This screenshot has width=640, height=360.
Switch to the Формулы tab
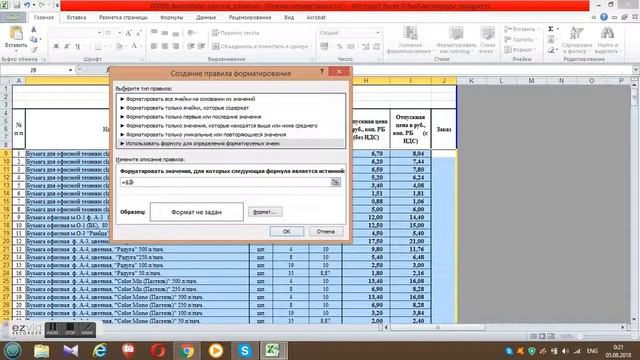click(171, 18)
